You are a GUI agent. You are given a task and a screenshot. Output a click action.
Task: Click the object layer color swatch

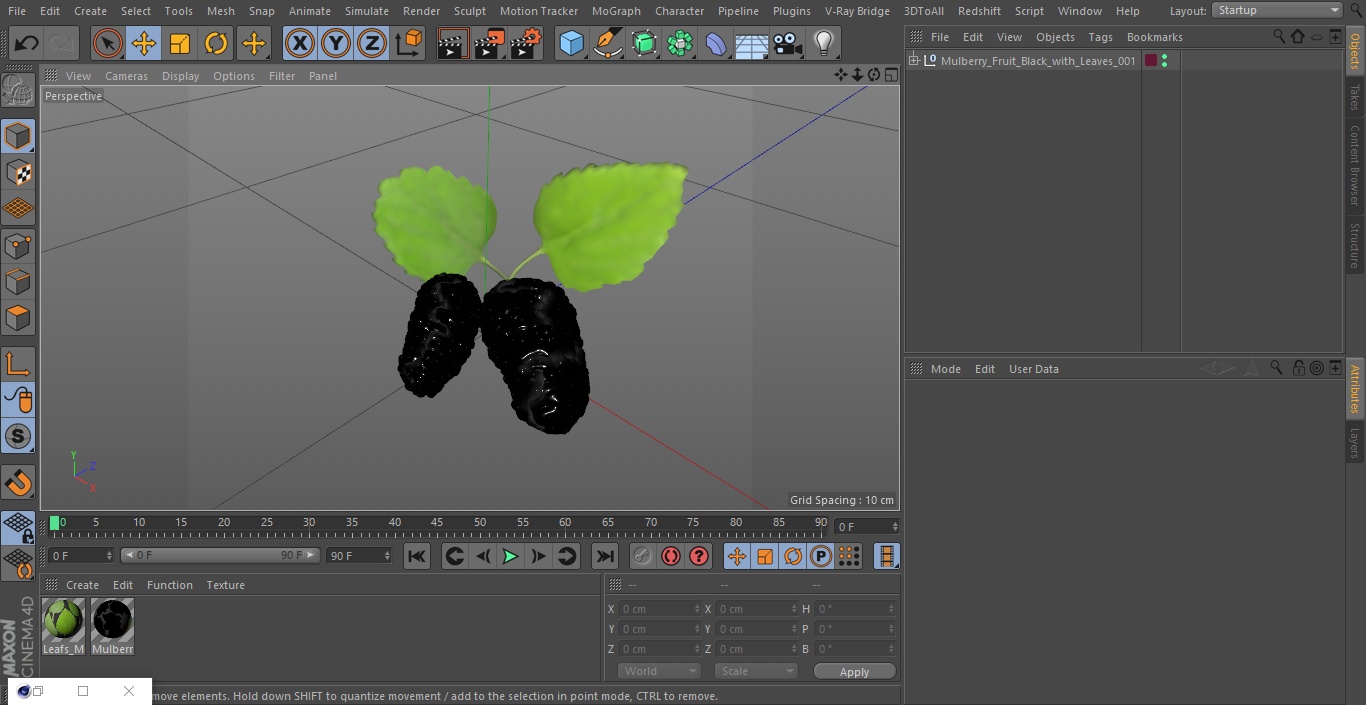click(1151, 61)
